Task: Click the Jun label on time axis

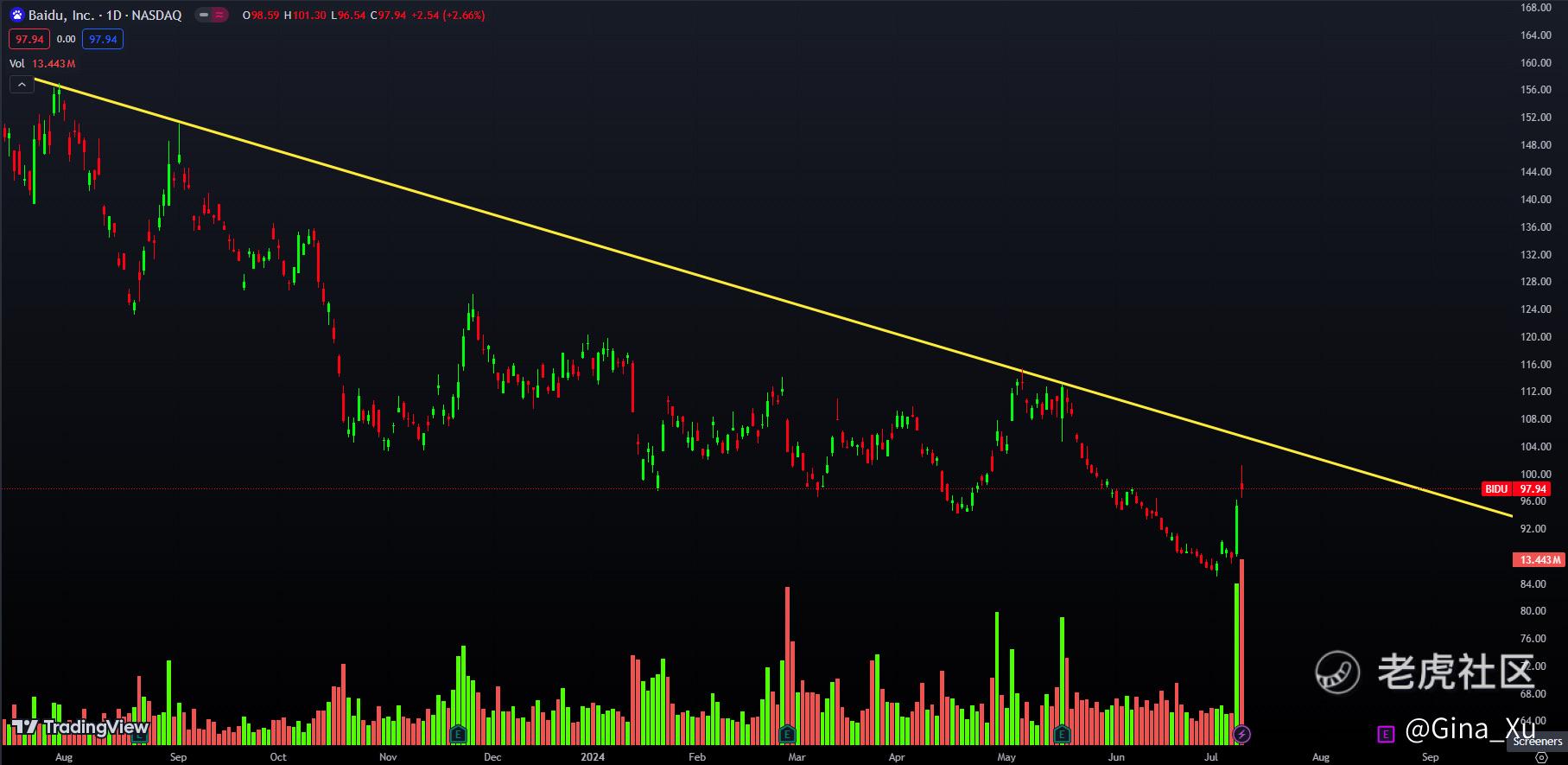Action: tap(1116, 757)
